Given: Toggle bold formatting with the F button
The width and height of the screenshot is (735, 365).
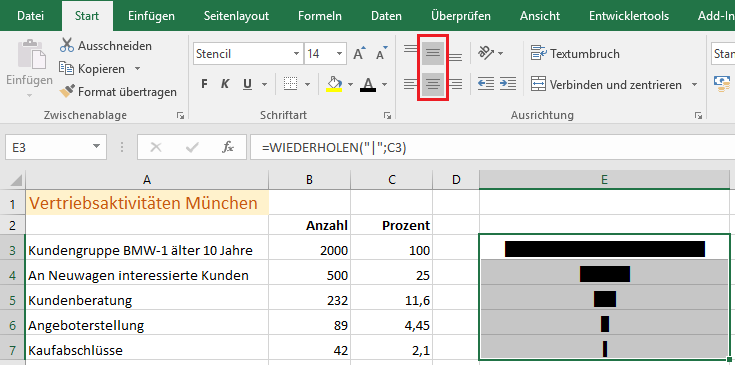Looking at the screenshot, I should point(204,84).
